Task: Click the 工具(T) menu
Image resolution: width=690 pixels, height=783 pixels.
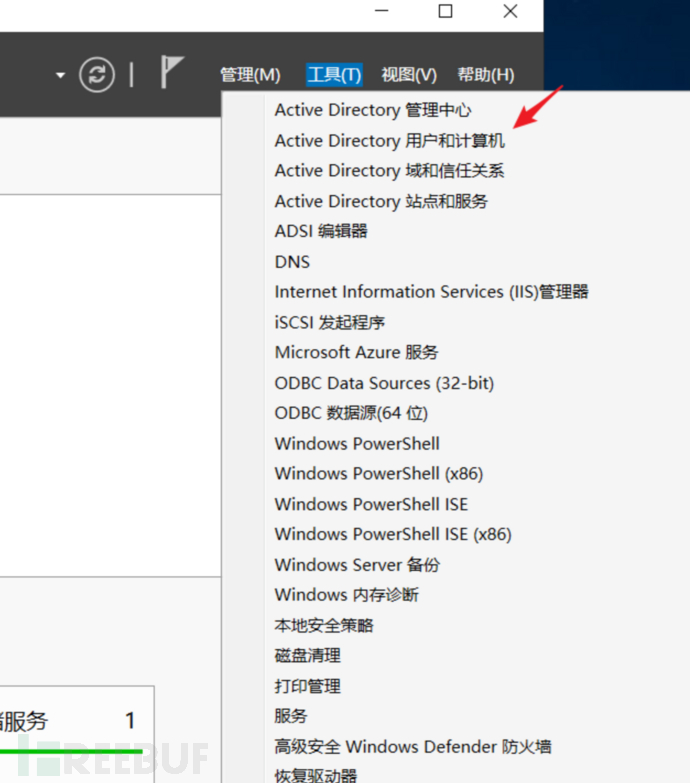Action: click(334, 75)
